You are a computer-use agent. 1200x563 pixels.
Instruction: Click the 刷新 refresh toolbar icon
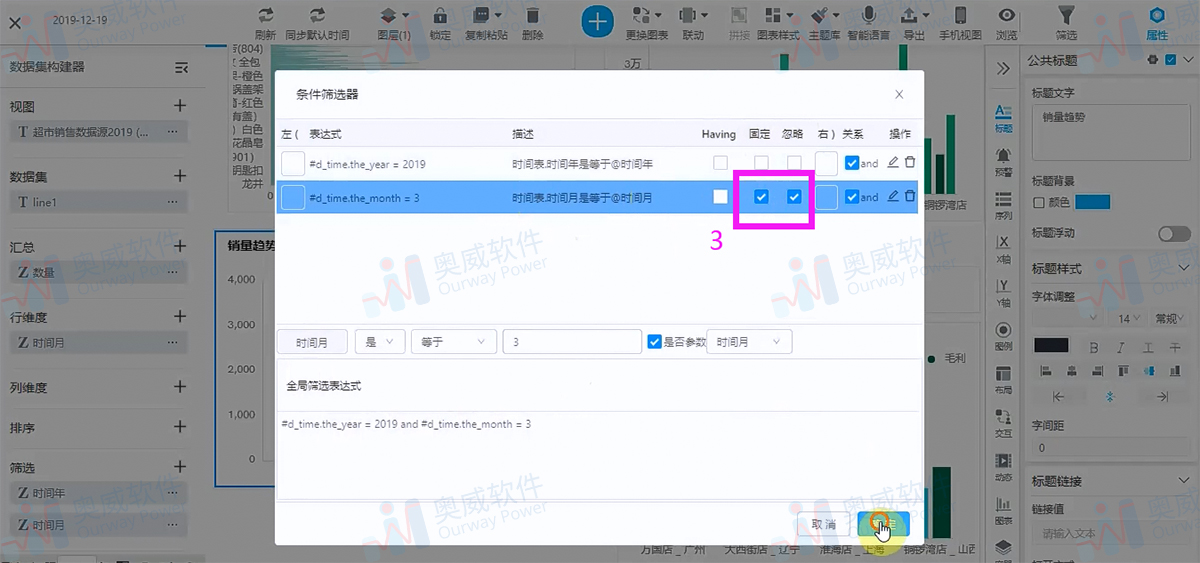tap(266, 16)
